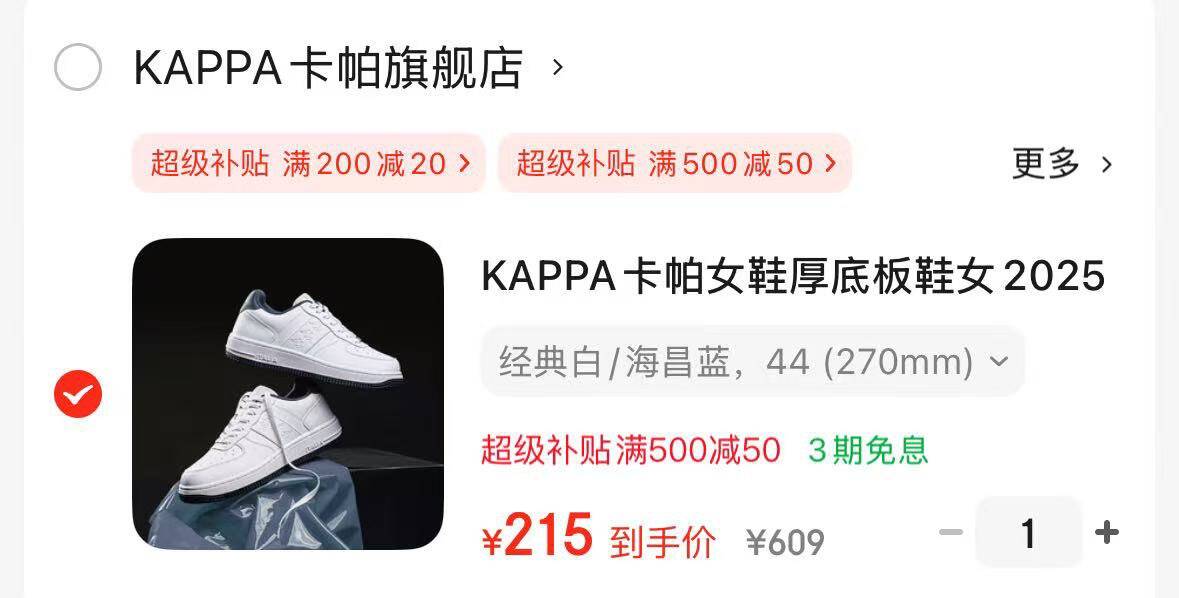
Task: Click the arrow icon next to 更多
Action: pyautogui.click(x=1107, y=164)
